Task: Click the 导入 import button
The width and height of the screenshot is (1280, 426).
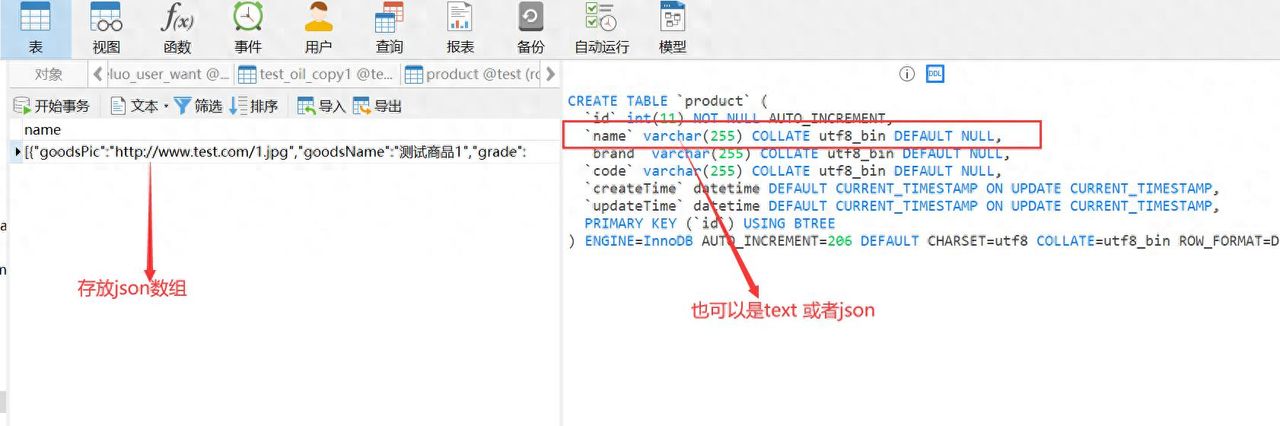Action: [x=321, y=106]
